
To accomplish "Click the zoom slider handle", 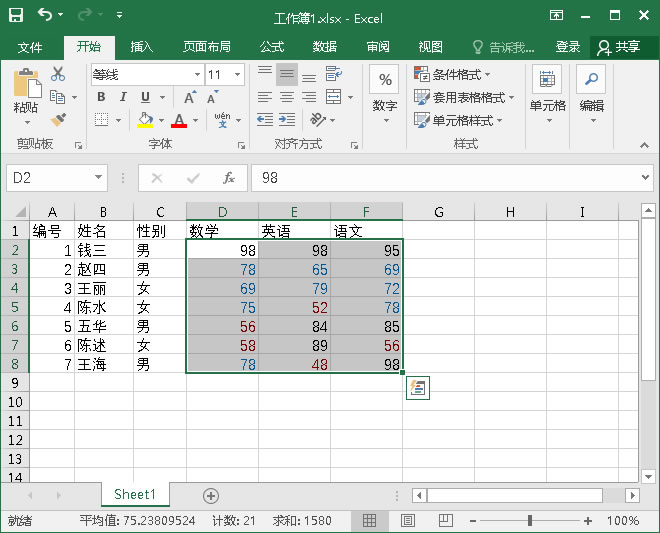I will [x=530, y=521].
